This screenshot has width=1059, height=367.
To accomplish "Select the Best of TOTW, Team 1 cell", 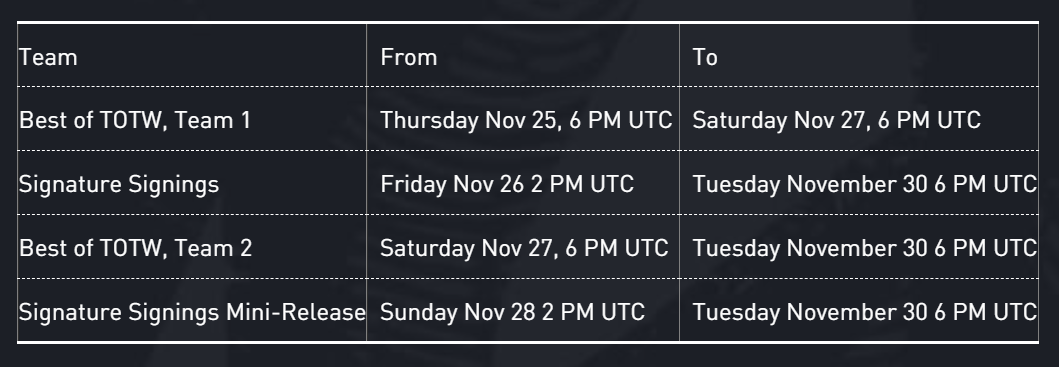I will (x=192, y=119).
